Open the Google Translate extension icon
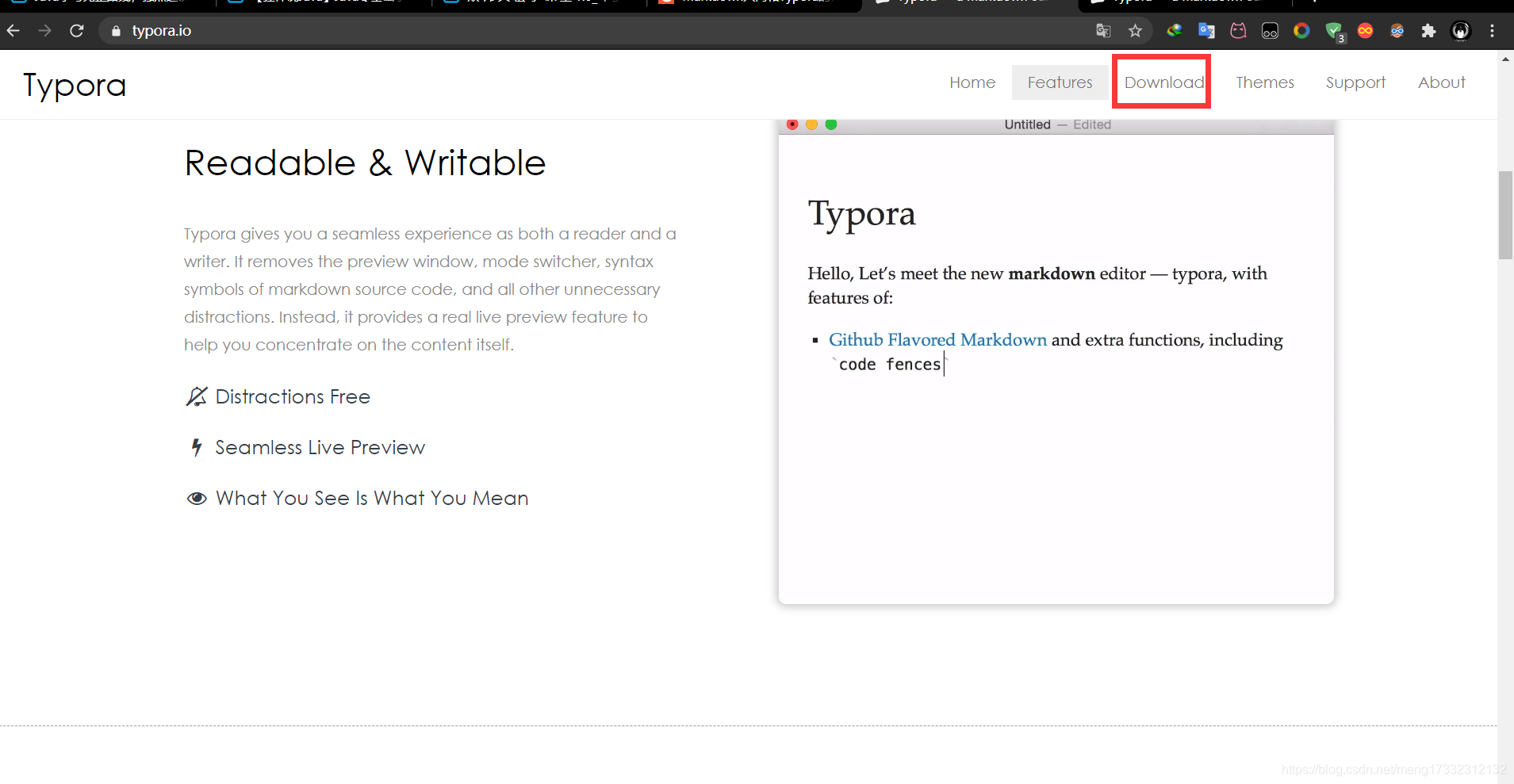The image size is (1514, 784). (x=1206, y=31)
